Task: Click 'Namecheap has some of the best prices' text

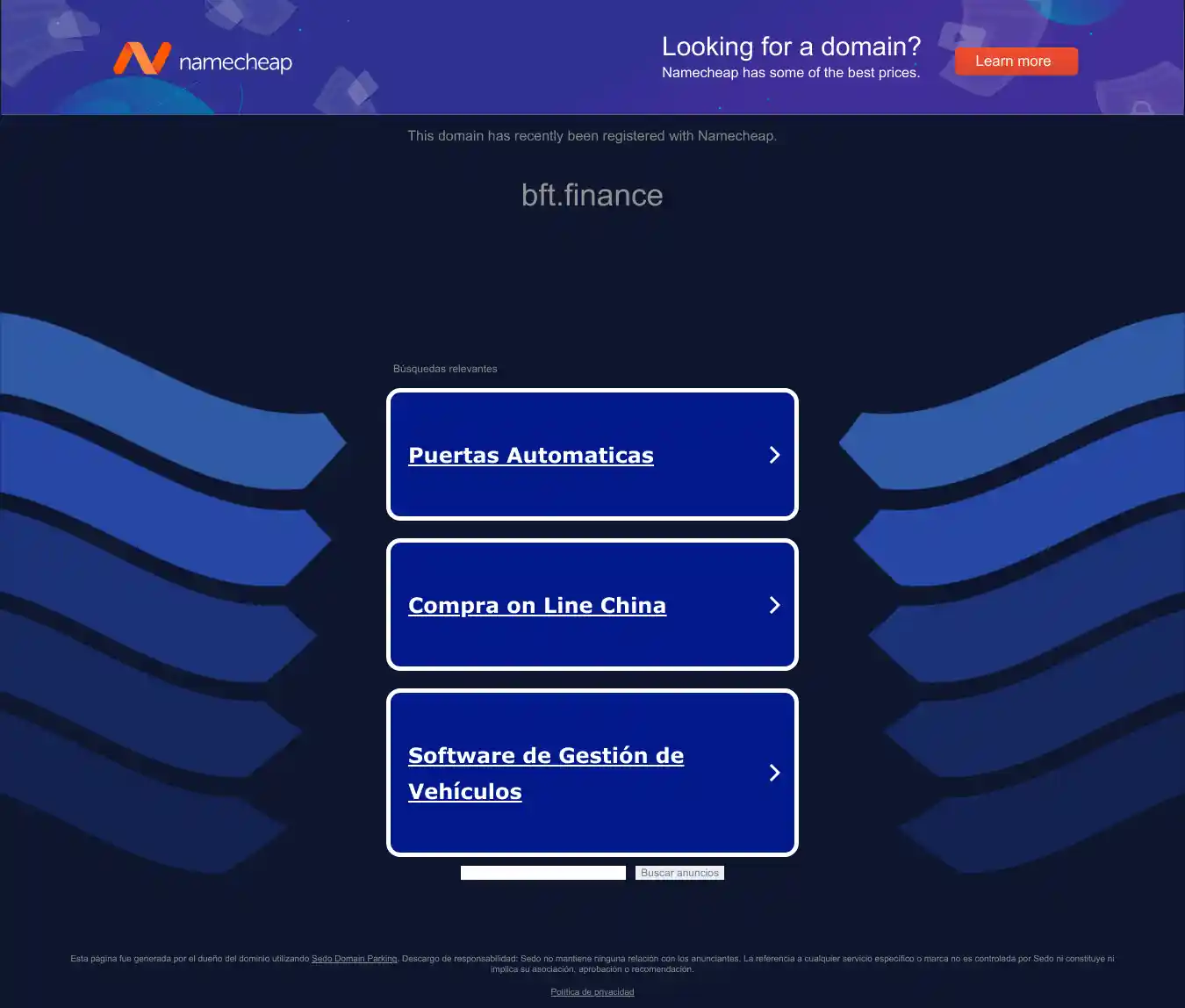Action: (x=791, y=73)
